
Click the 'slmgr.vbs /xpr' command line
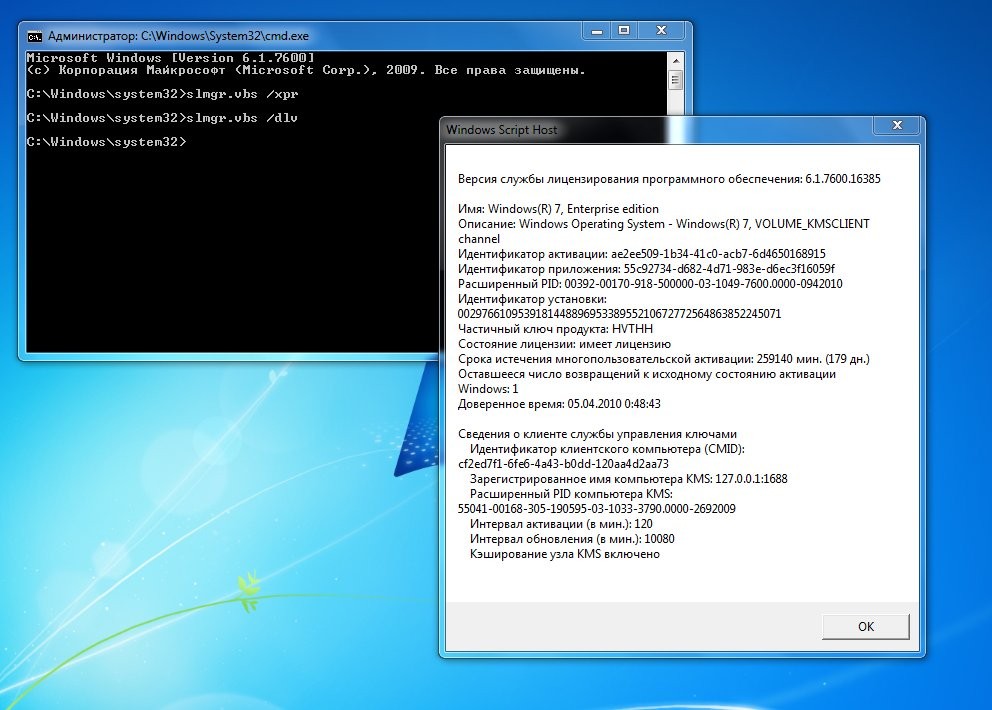click(163, 94)
